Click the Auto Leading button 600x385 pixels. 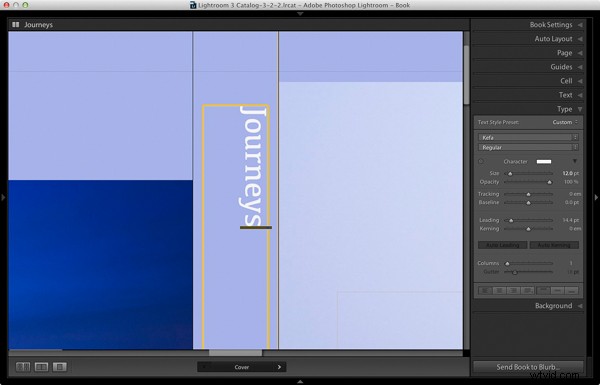[503, 245]
